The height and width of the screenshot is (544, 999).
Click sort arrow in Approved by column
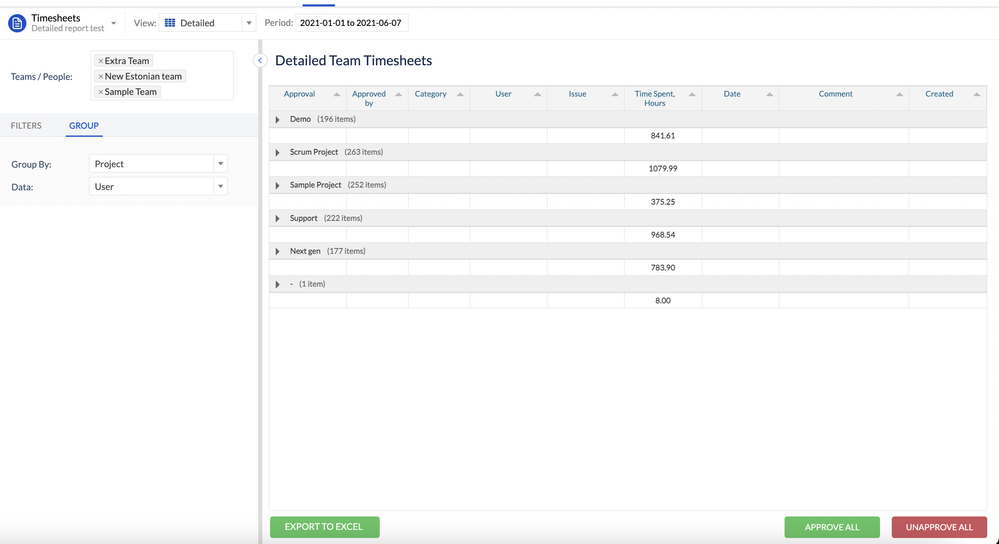398,94
